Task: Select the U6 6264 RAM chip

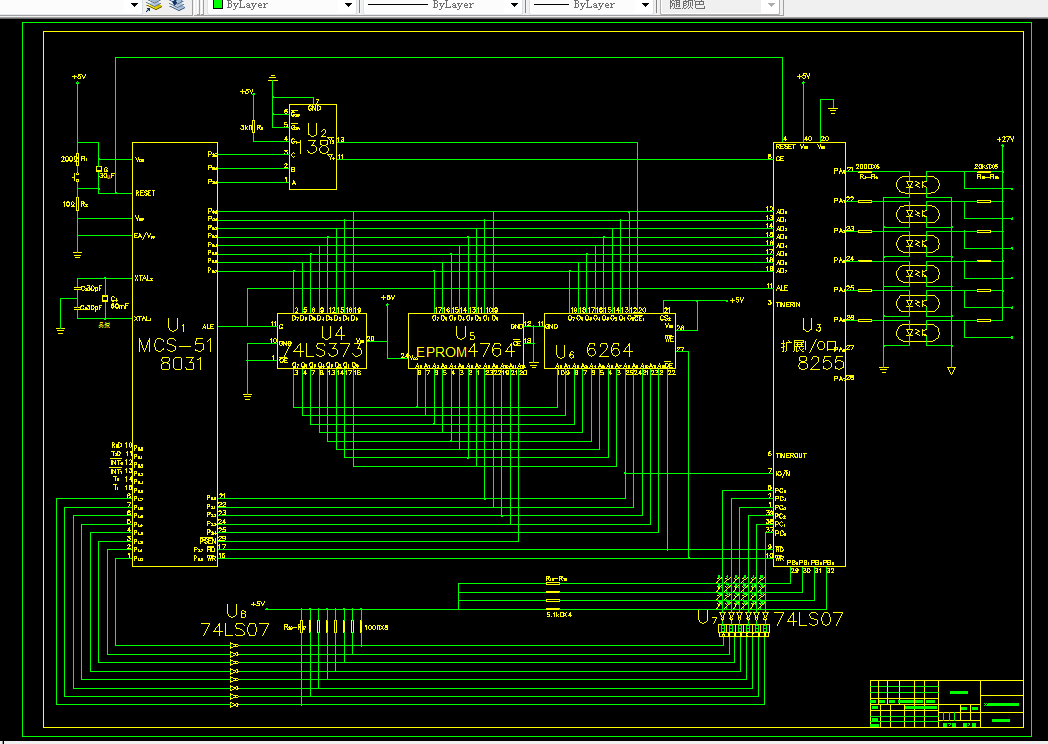Action: pyautogui.click(x=610, y=341)
